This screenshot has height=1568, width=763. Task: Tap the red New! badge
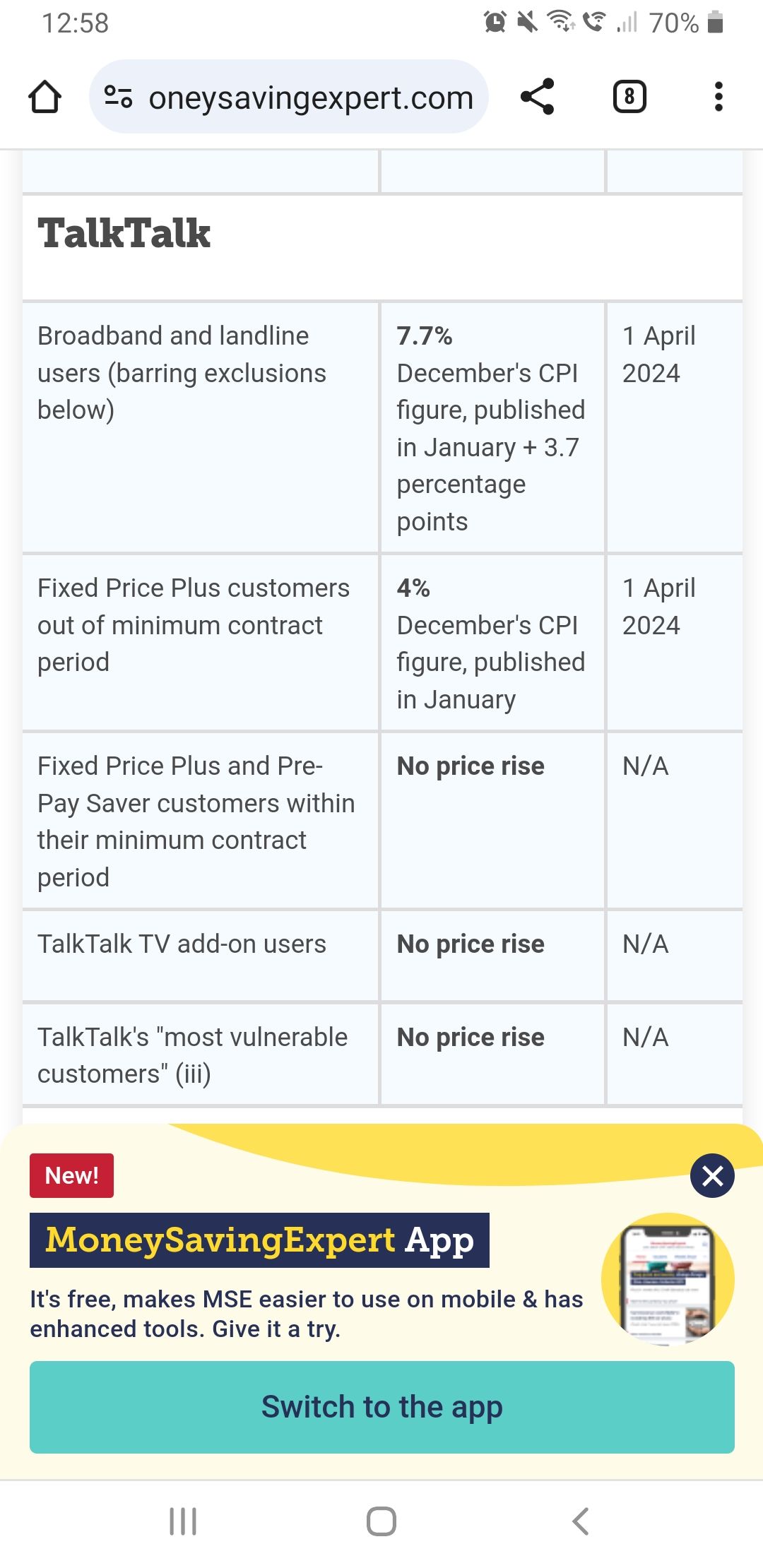click(x=71, y=1175)
